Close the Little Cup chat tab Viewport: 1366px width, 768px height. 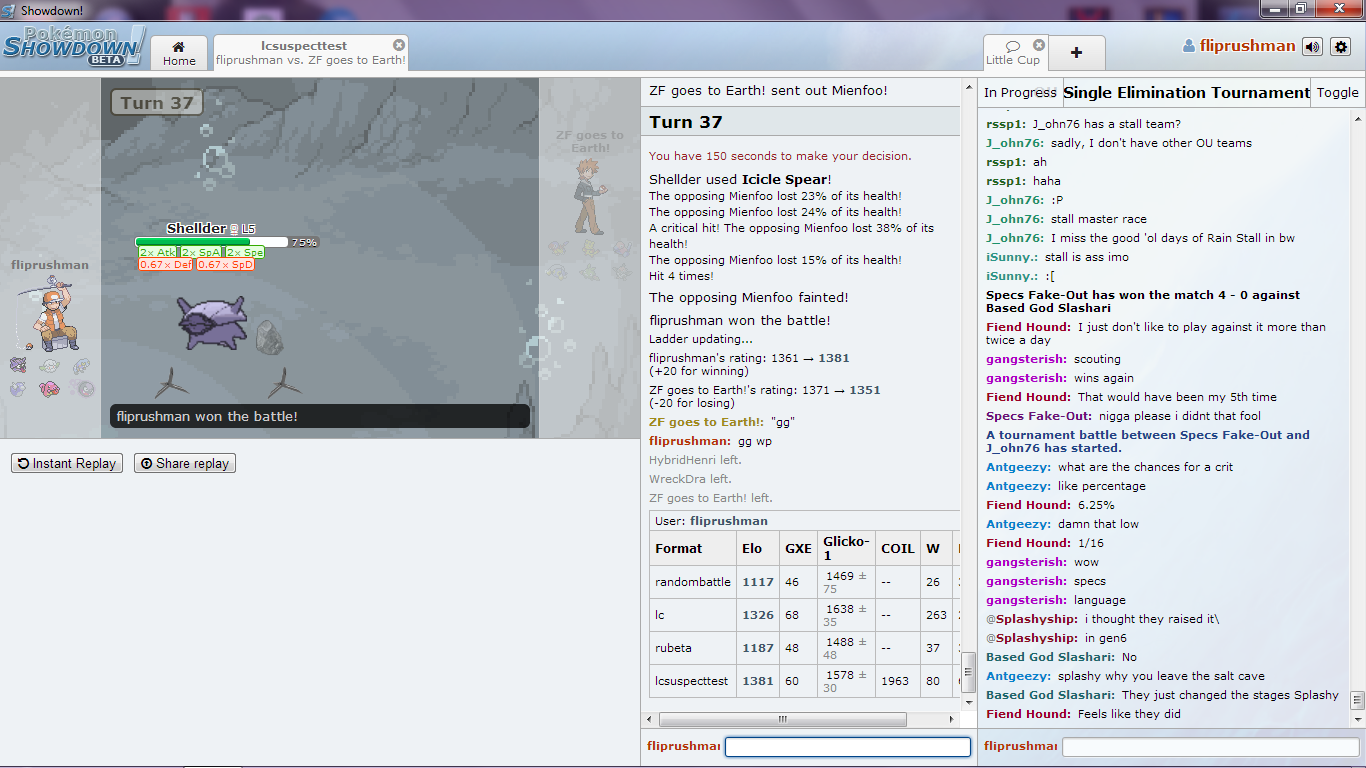[1039, 45]
